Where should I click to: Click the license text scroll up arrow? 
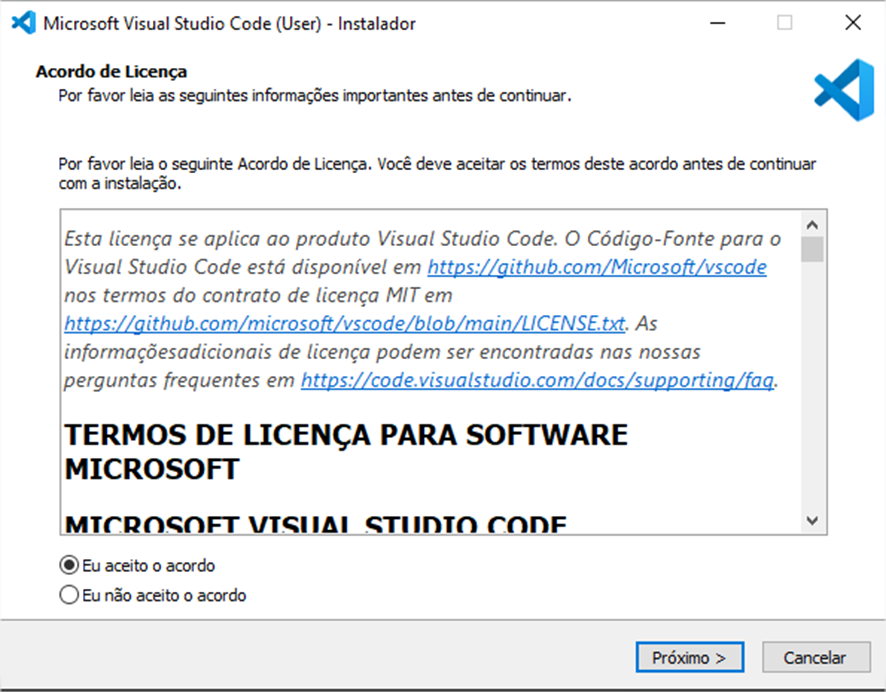tap(812, 225)
